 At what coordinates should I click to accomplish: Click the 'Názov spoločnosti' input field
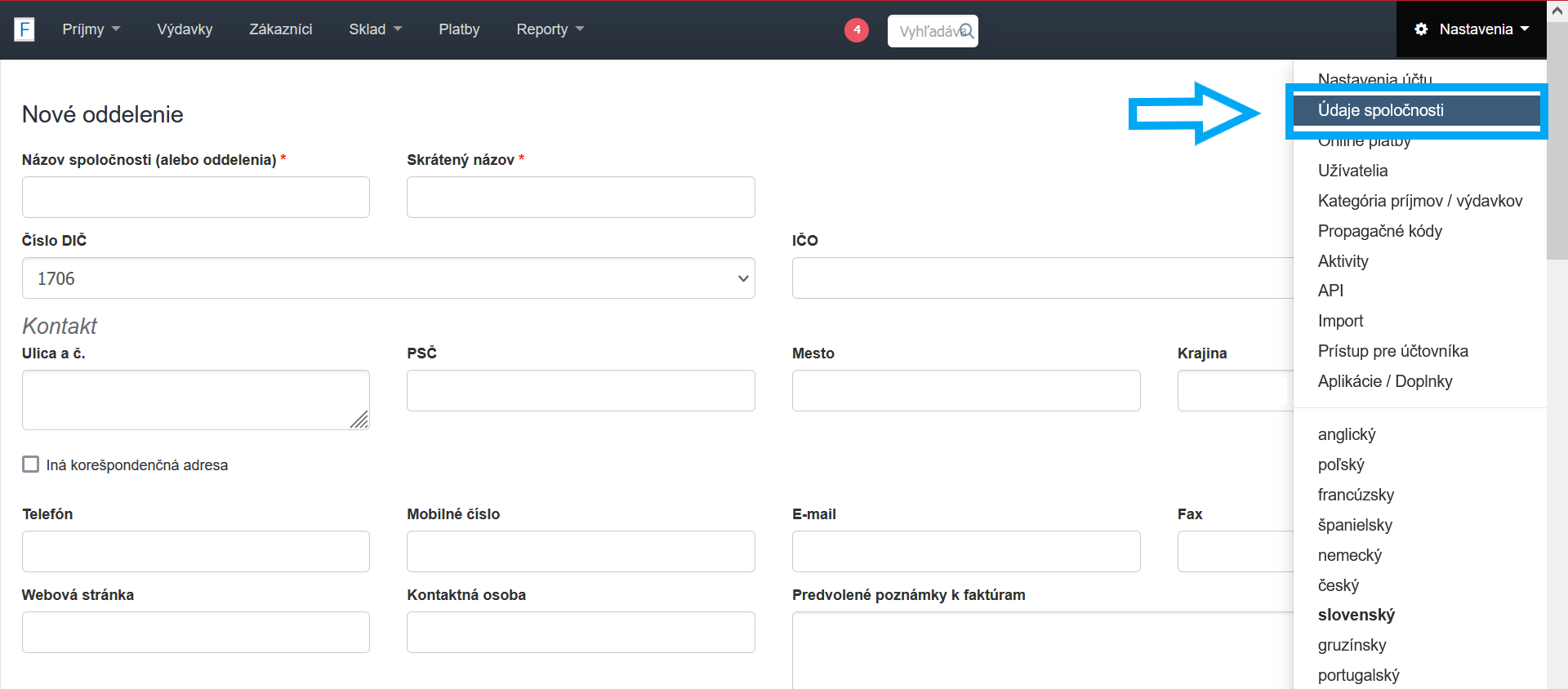(x=196, y=198)
